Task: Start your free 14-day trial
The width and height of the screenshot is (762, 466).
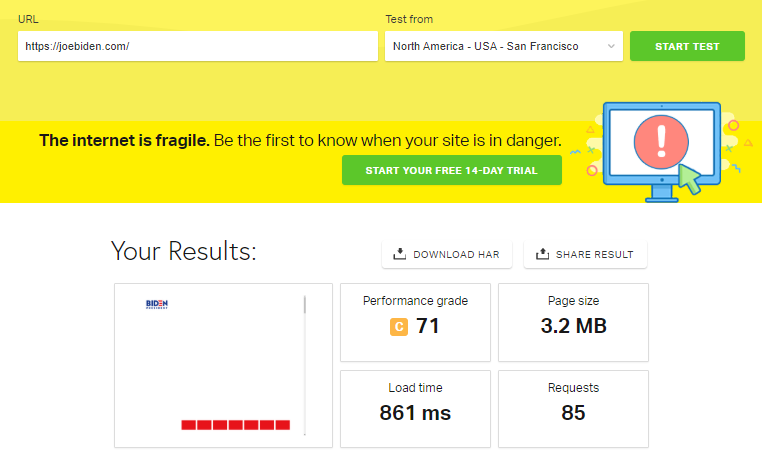Action: (x=452, y=170)
